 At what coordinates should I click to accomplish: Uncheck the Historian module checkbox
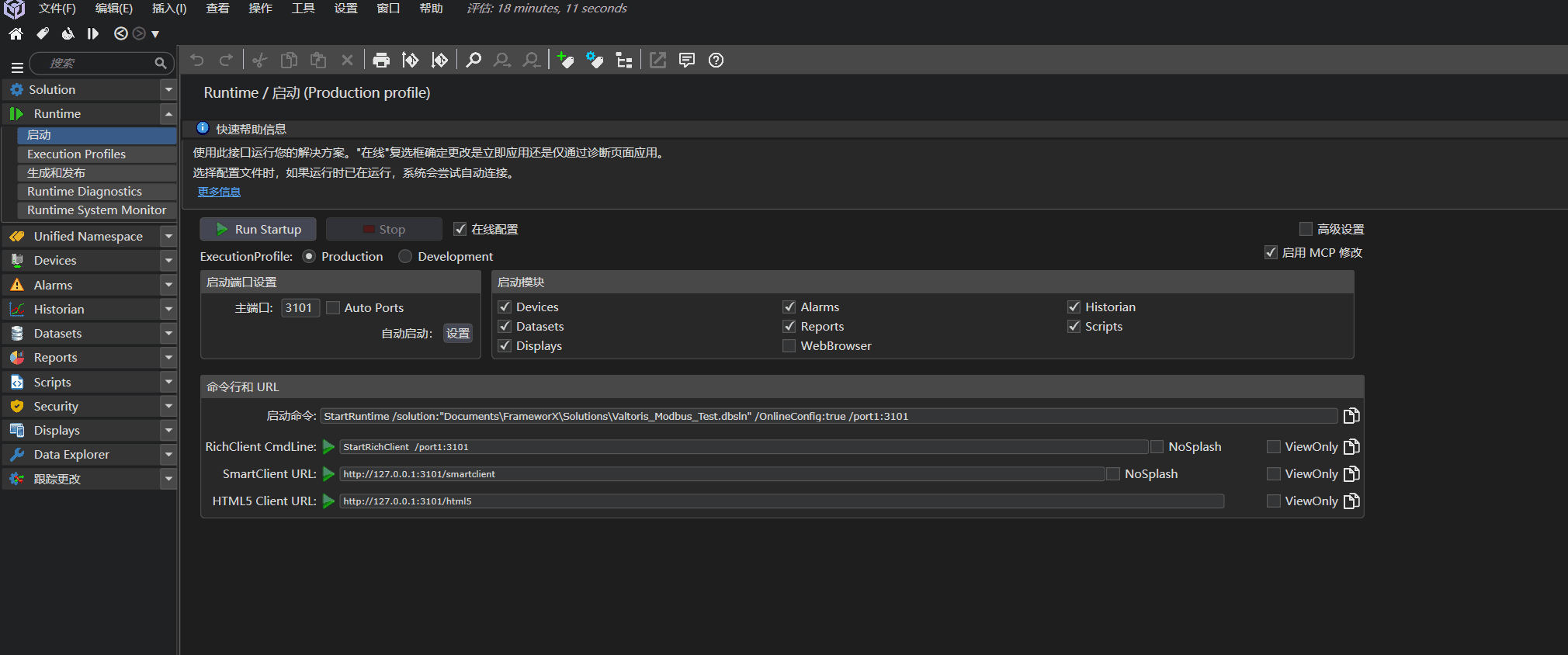1074,307
